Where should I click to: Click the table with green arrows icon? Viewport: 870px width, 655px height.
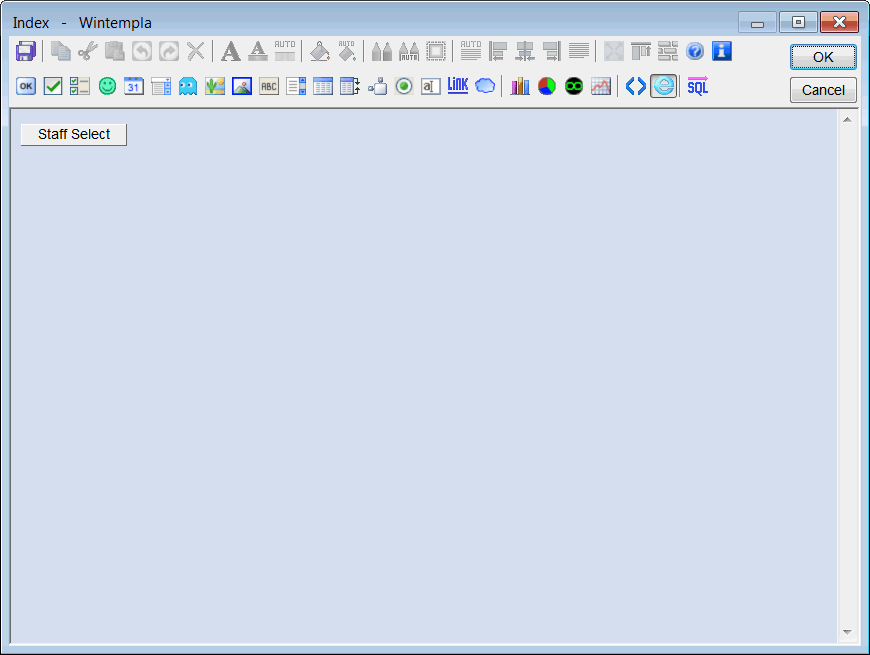click(x=350, y=86)
